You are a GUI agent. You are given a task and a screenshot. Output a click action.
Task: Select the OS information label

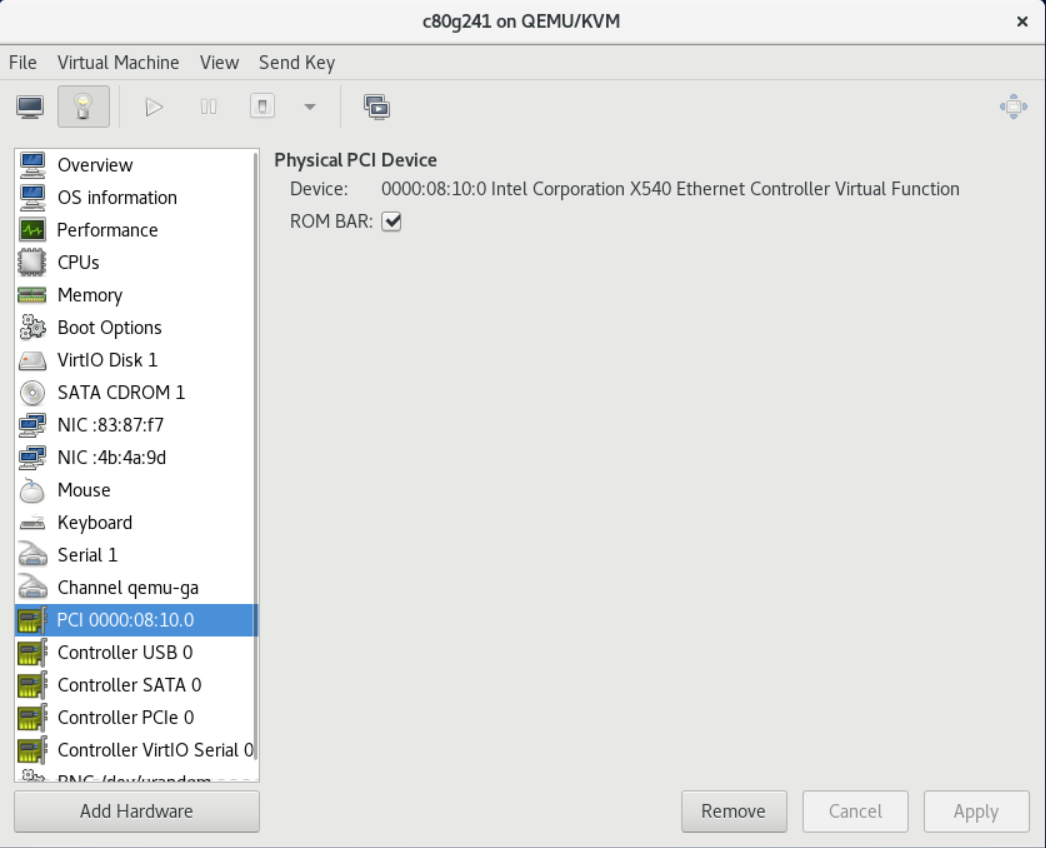(x=117, y=197)
